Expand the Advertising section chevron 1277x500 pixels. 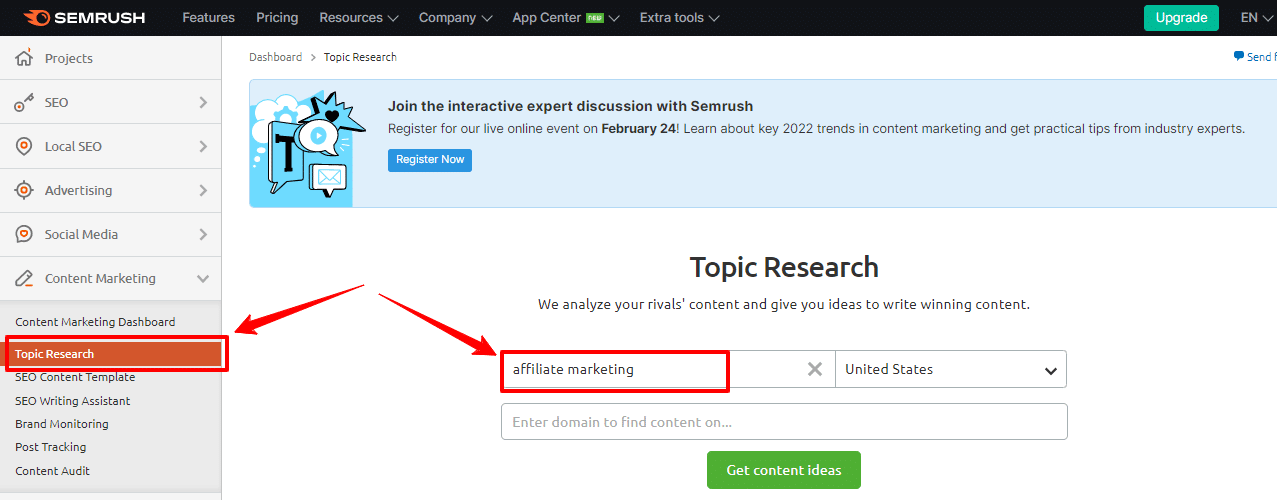[203, 190]
